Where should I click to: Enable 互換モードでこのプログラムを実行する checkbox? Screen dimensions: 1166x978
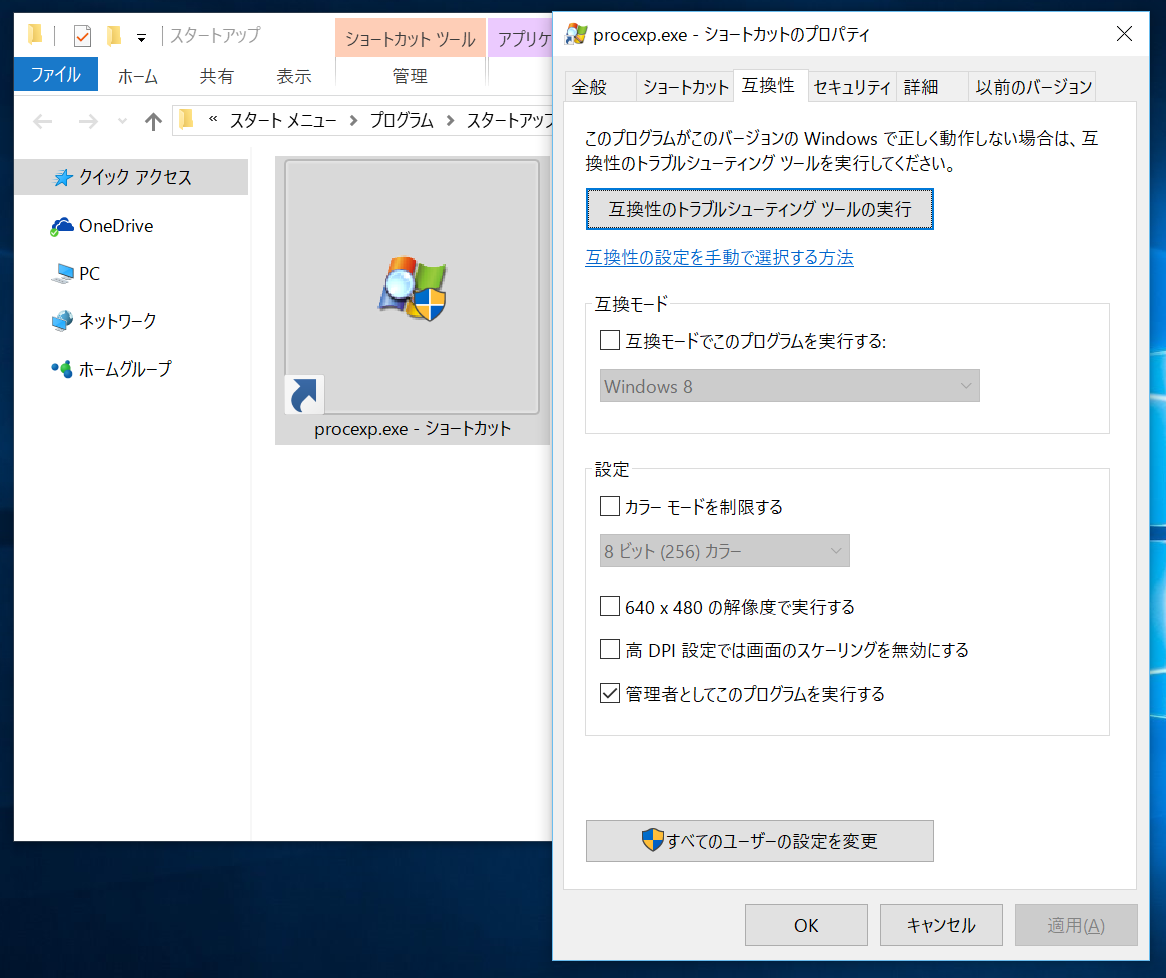tap(609, 340)
